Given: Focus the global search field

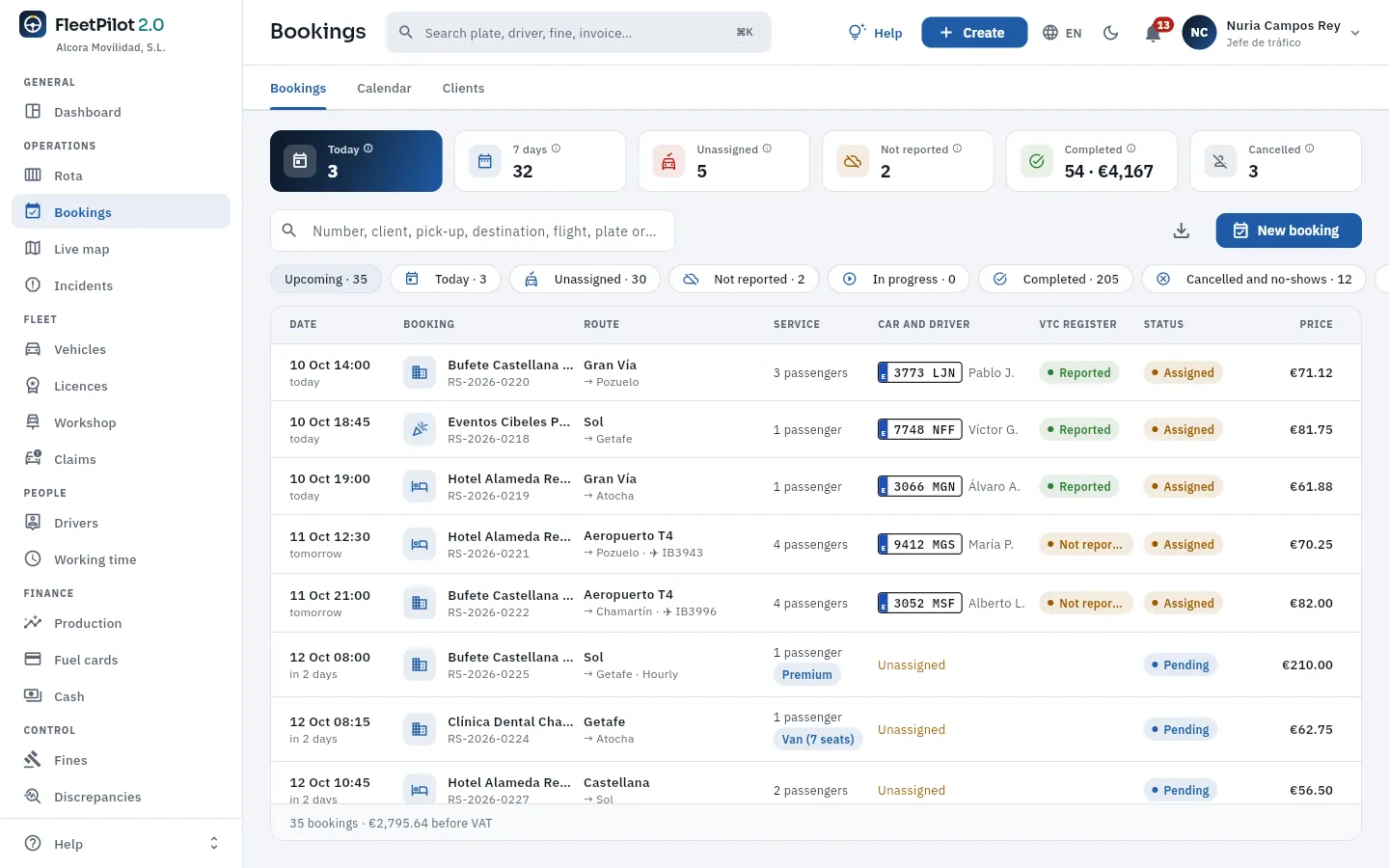Looking at the screenshot, I should pos(579,33).
